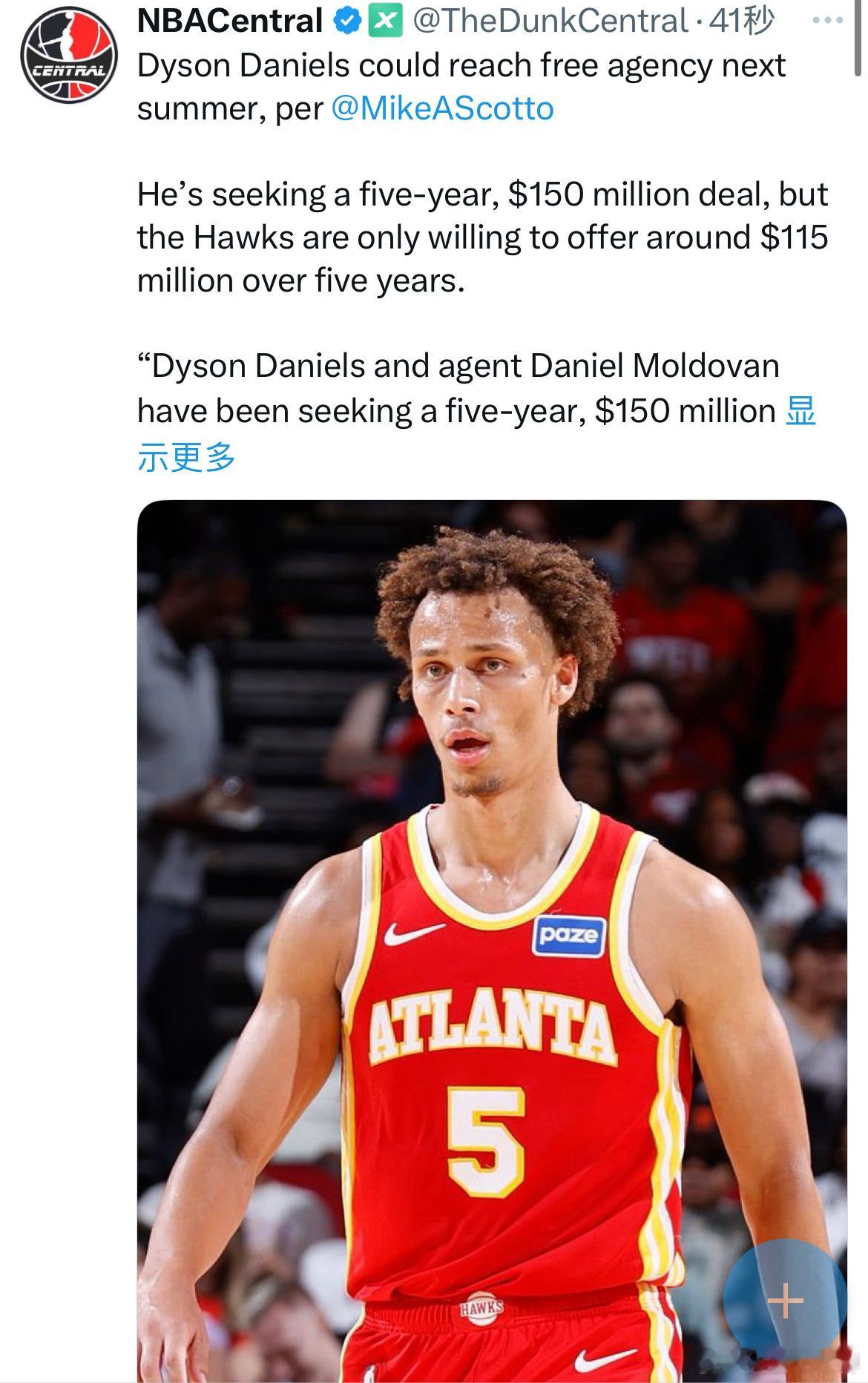Click the NBACentral display name
This screenshot has width=868, height=1383.
click(230, 21)
